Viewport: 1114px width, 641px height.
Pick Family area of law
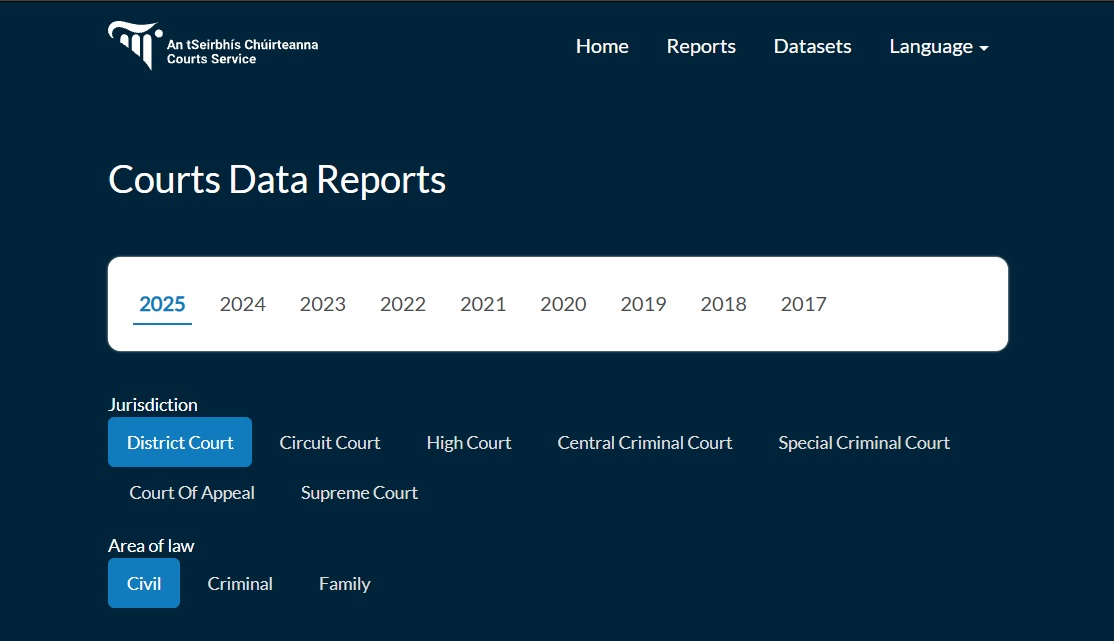(x=345, y=583)
